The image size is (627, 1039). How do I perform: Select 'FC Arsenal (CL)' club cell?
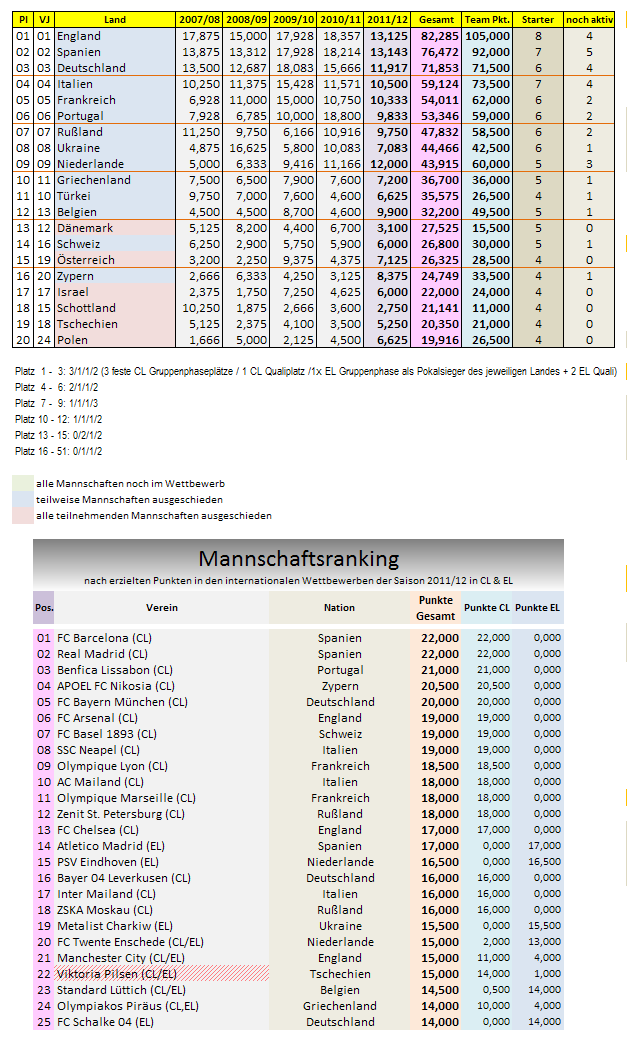click(x=162, y=718)
